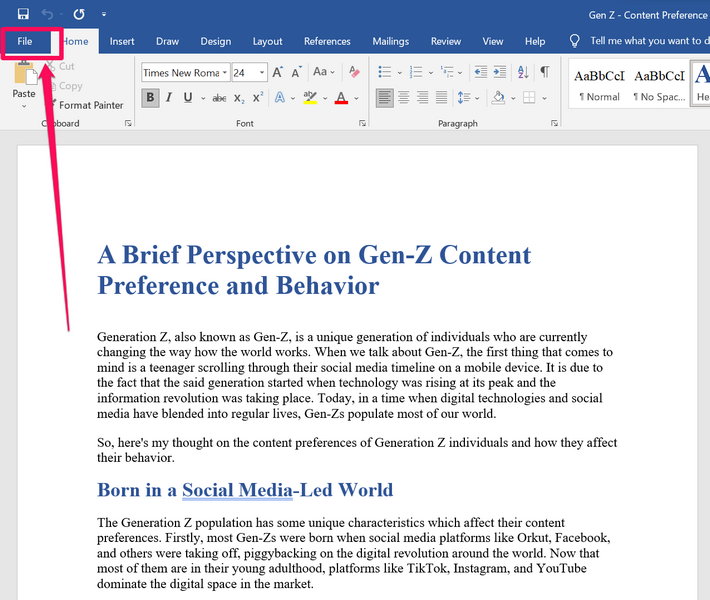Open the font size dropdown
The image size is (710, 600).
tap(263, 73)
